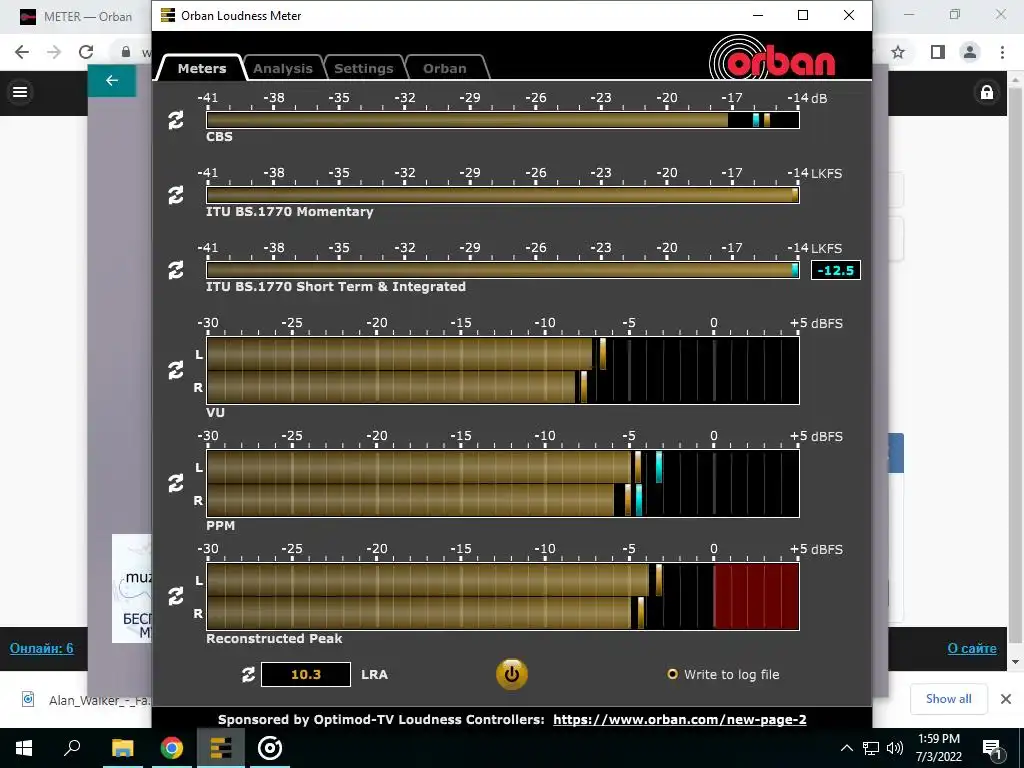
Task: Click Show all in the downloads bar
Action: click(x=948, y=699)
